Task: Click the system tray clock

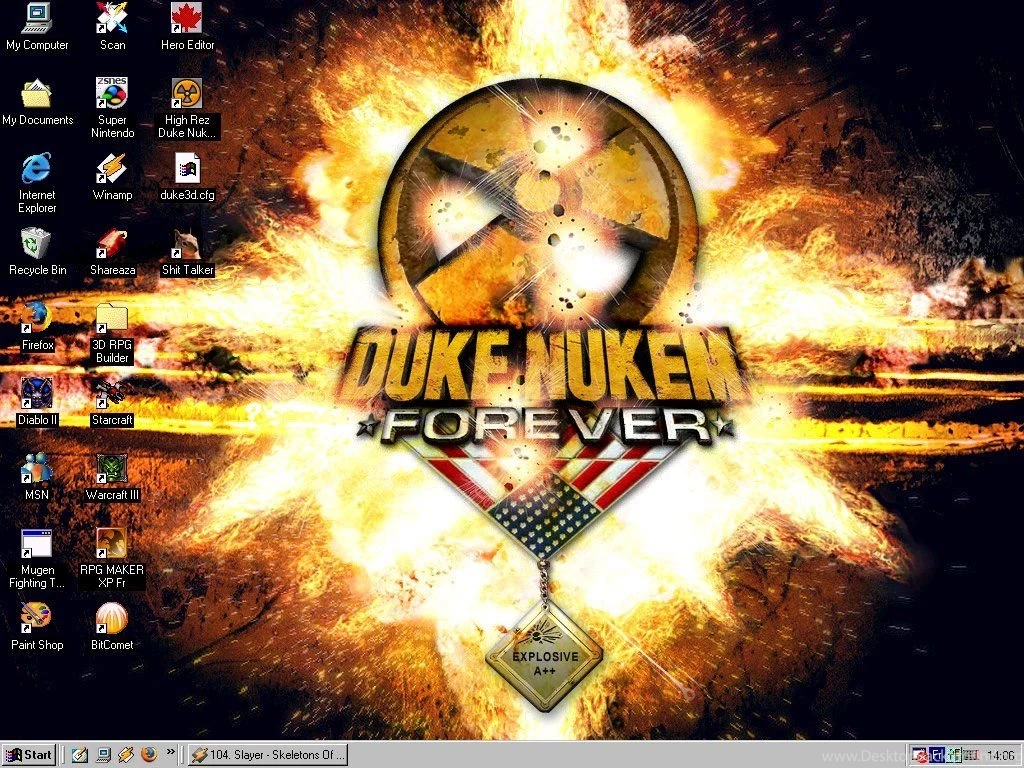Action: point(1001,755)
